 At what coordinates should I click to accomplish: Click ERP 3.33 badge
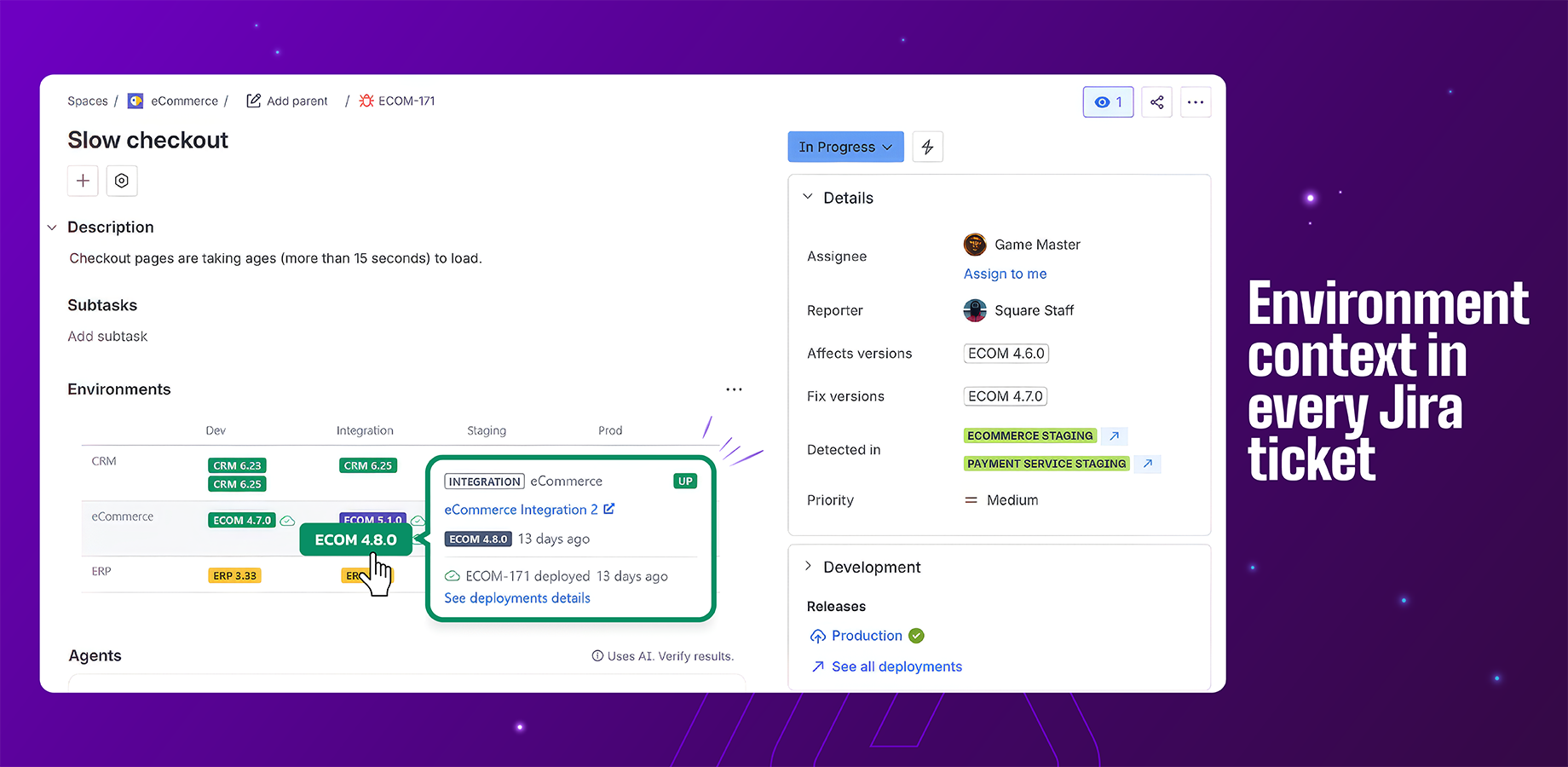(x=234, y=576)
